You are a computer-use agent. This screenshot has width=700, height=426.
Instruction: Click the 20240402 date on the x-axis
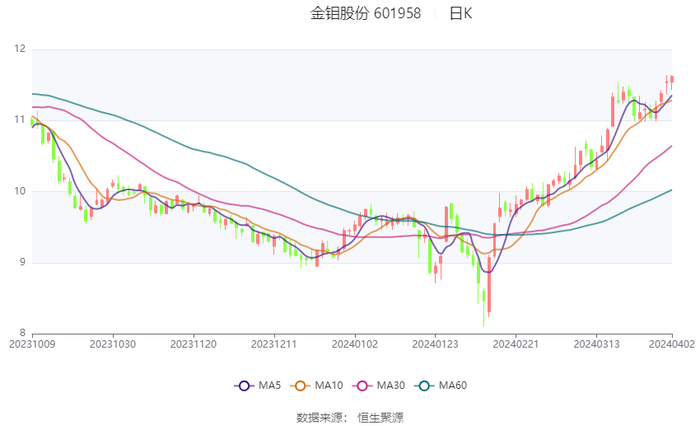click(672, 343)
